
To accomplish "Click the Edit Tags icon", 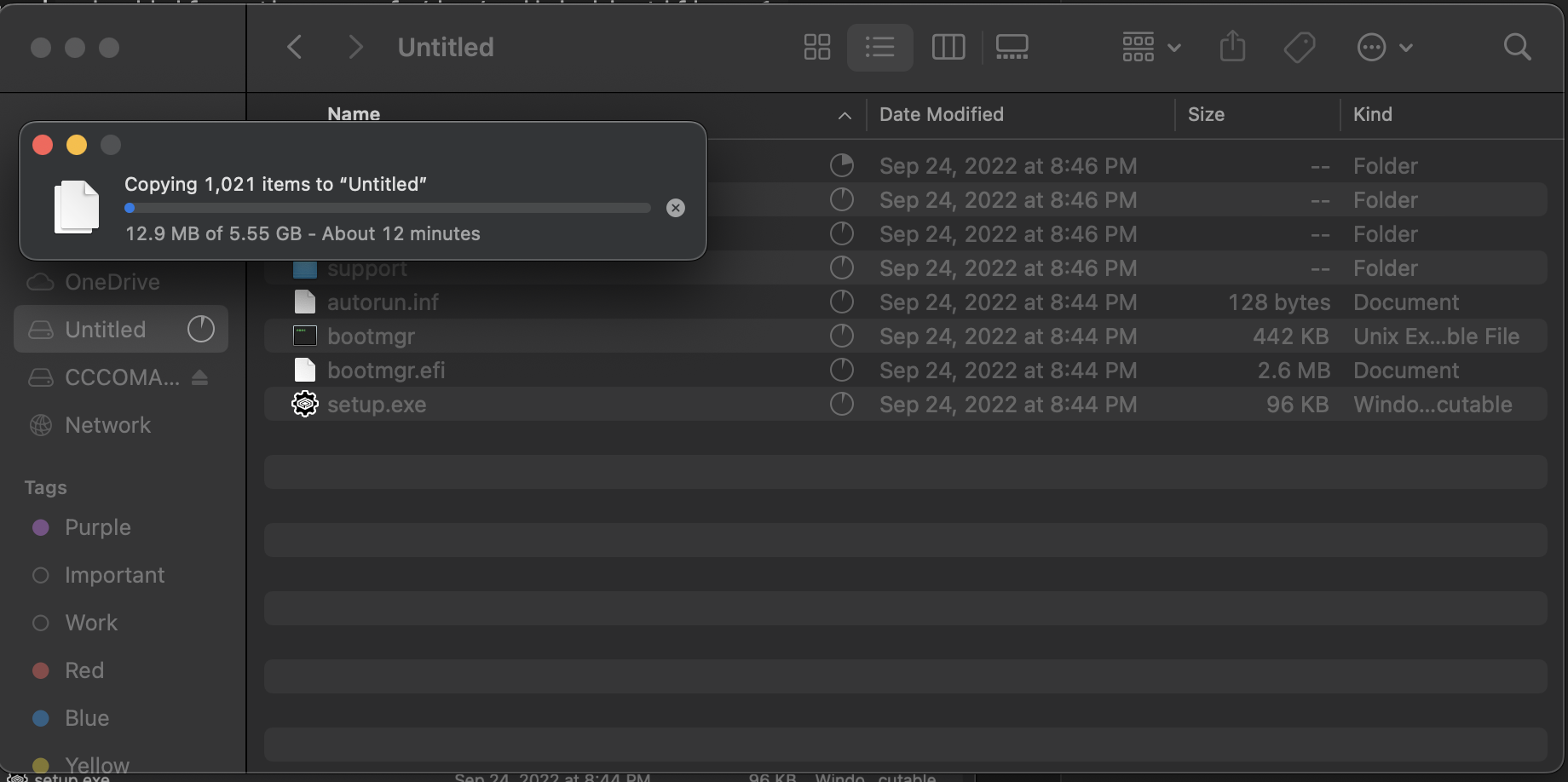I will [x=1300, y=47].
